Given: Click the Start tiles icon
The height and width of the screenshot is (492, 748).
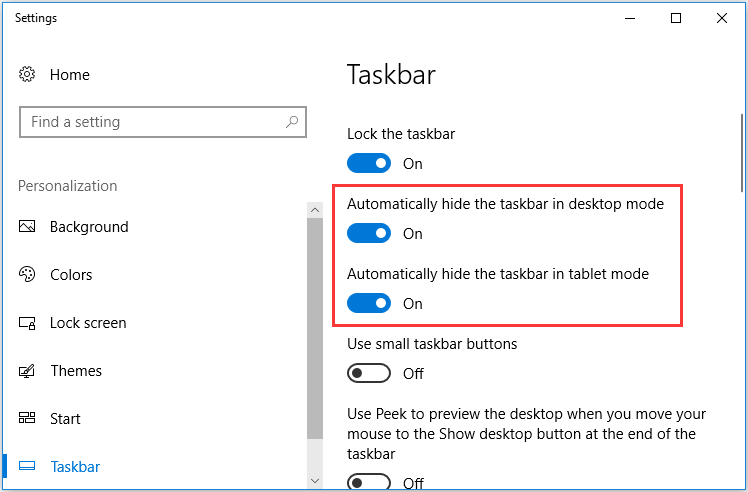Looking at the screenshot, I should [x=27, y=419].
